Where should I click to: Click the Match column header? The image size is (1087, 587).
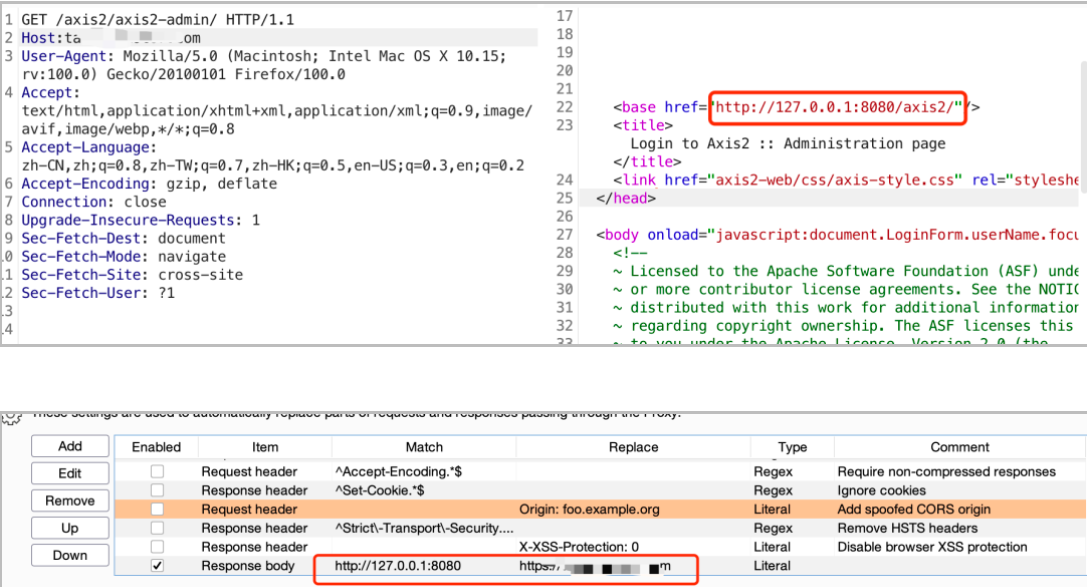point(424,447)
